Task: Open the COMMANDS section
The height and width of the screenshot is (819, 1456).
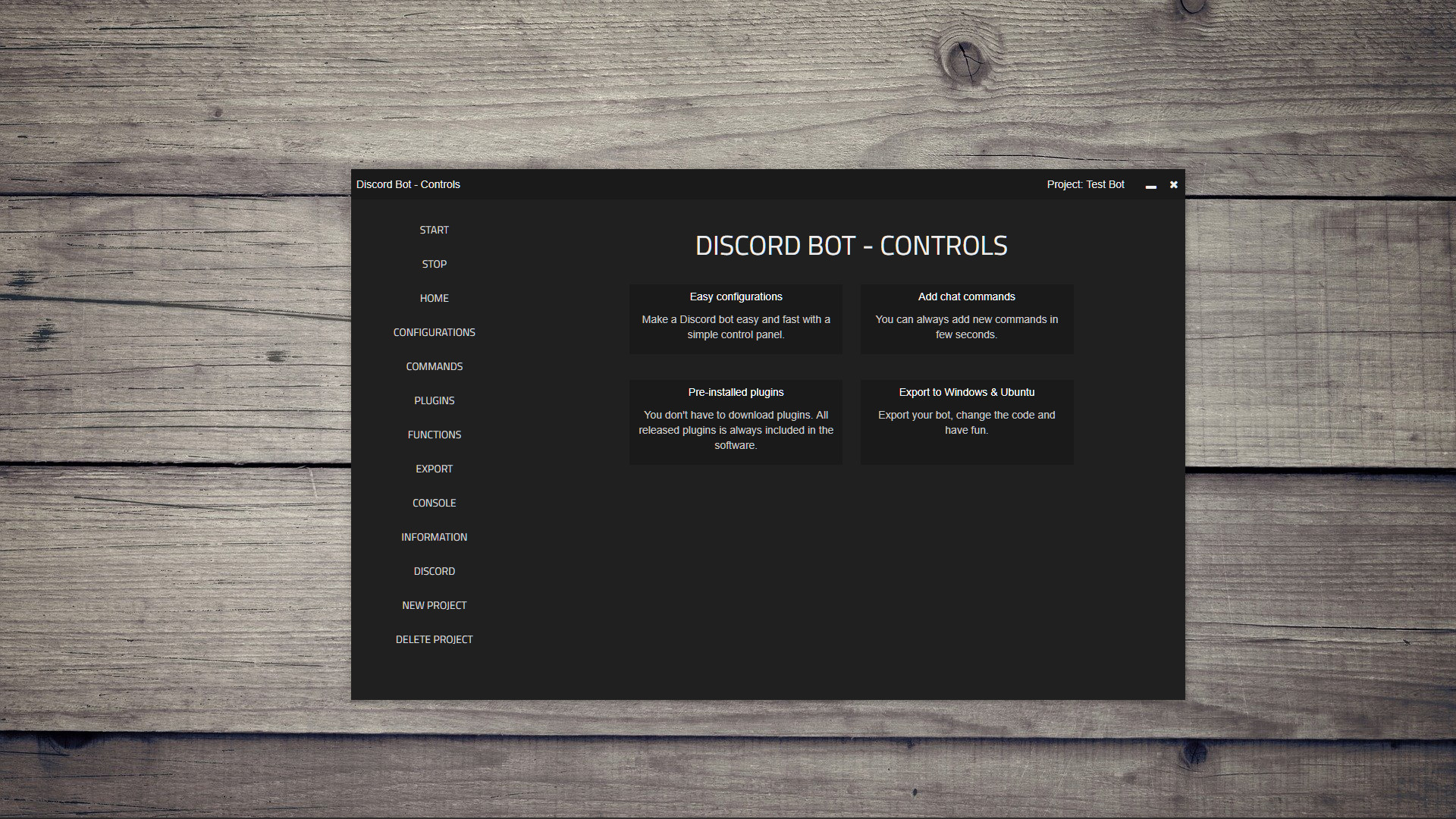Action: tap(434, 366)
